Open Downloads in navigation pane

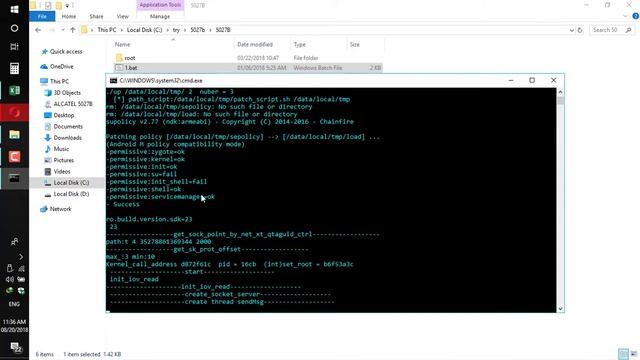[x=67, y=138]
